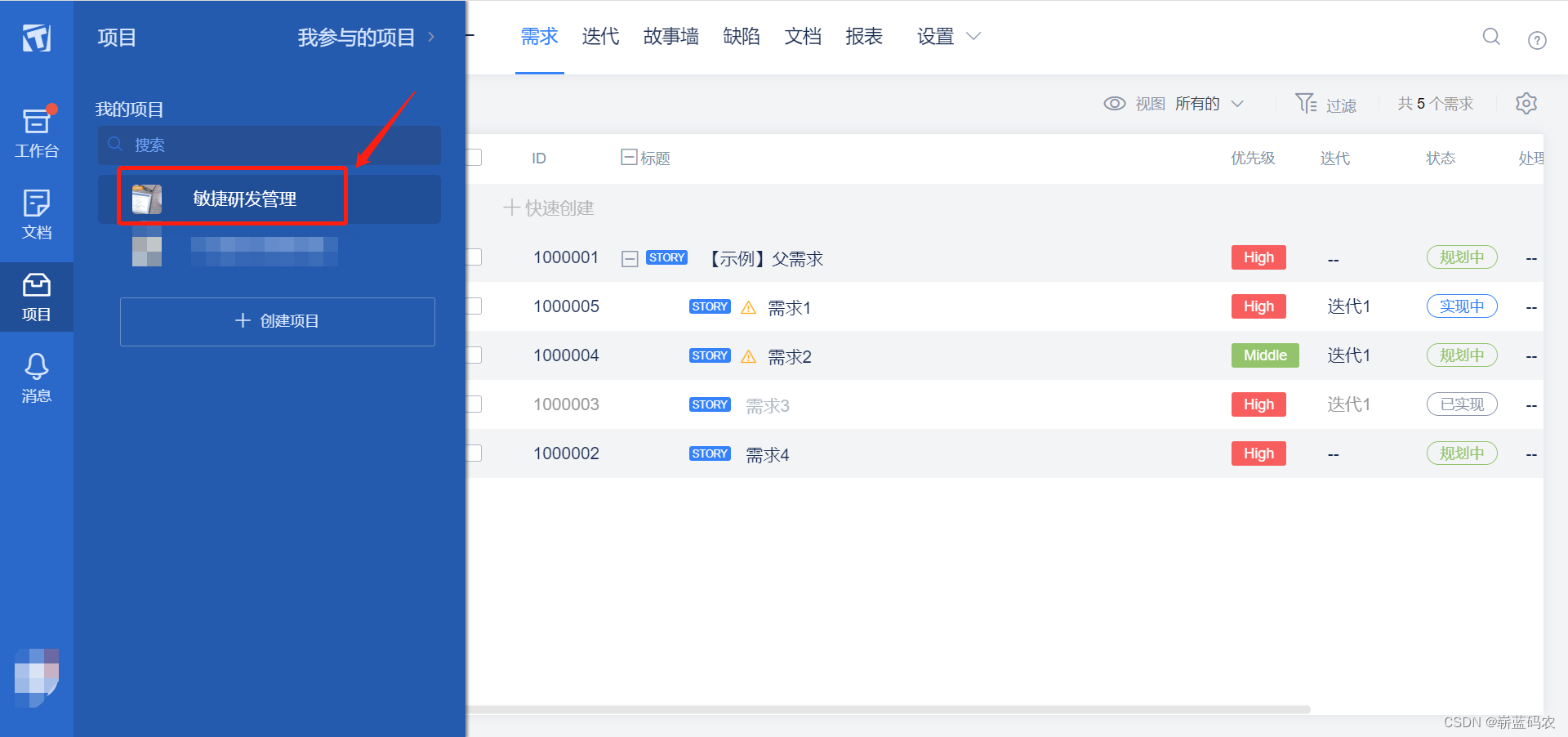Open table settings via the gear icon

(x=1526, y=104)
